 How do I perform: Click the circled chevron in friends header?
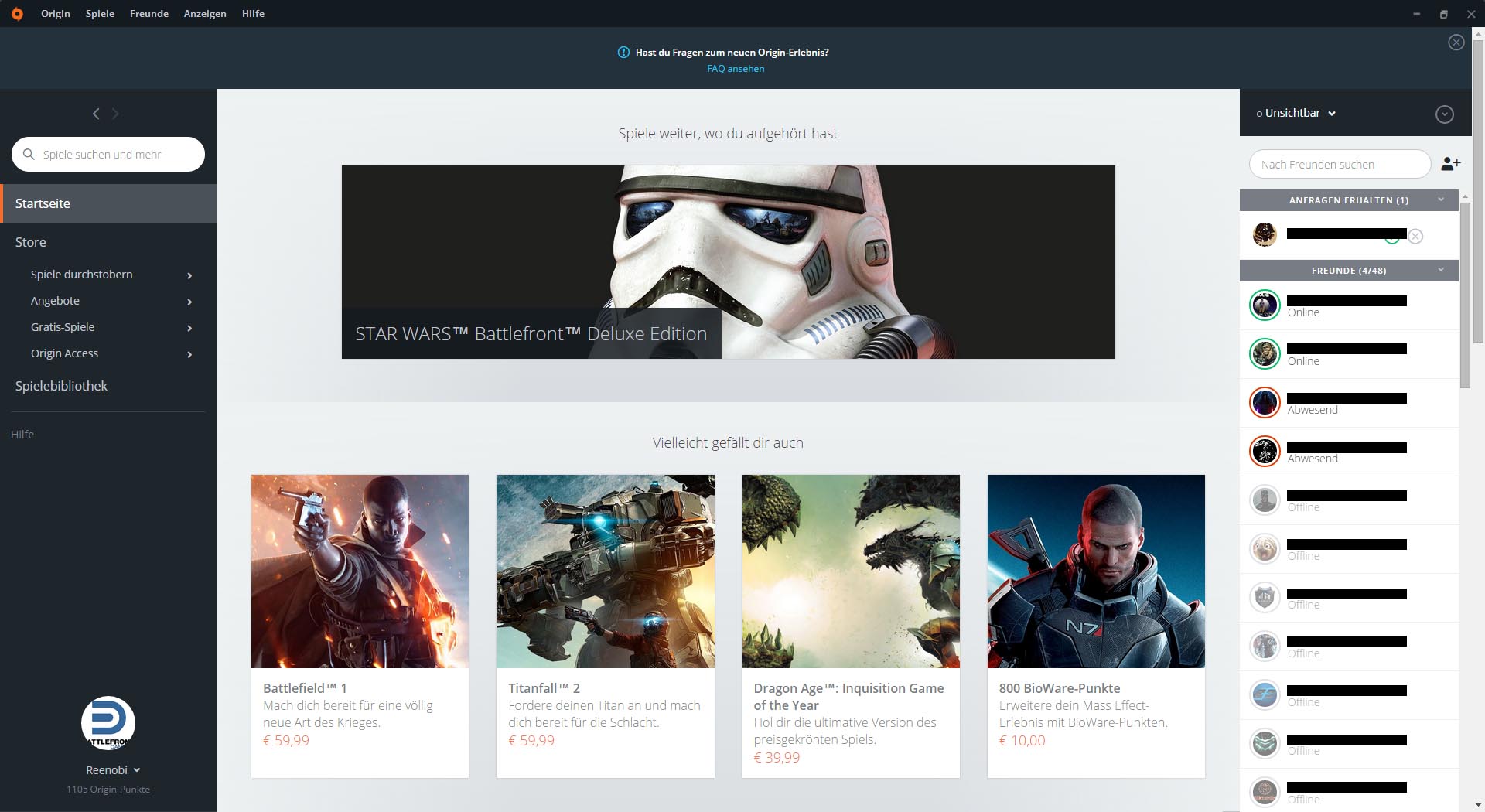1444,114
